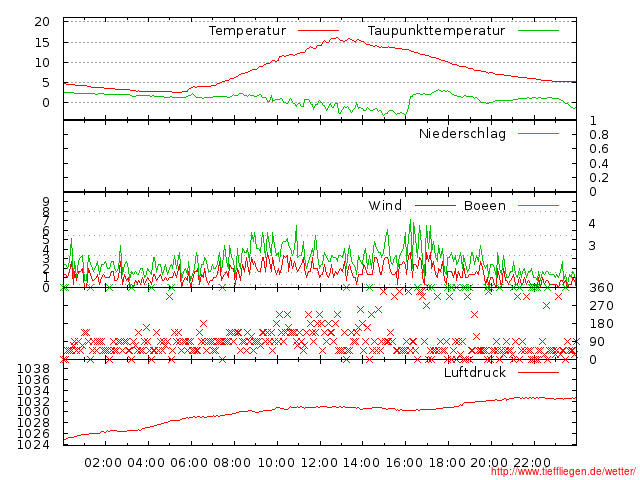Click the green Taupunkttemperatur legend line
Screen dimensions: 640x480
tap(538, 31)
